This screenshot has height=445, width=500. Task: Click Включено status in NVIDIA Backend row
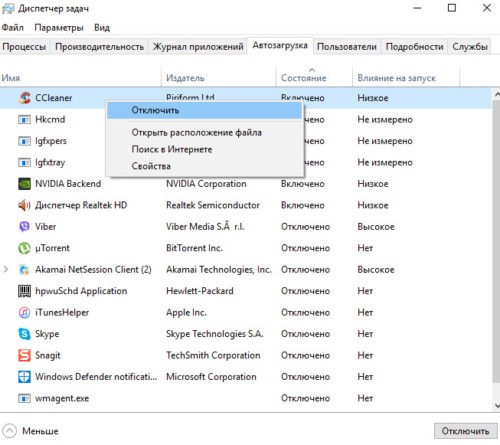(303, 184)
